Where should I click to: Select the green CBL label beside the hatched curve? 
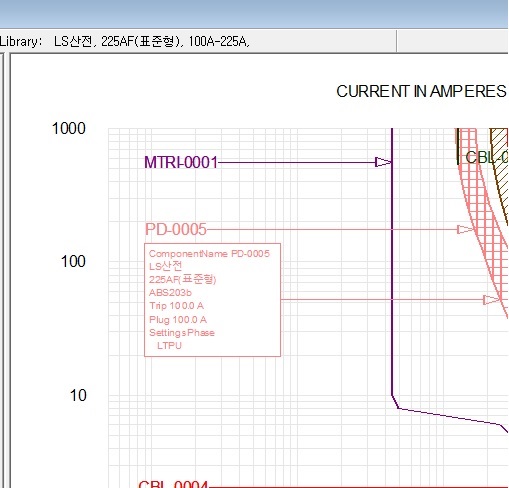(487, 157)
